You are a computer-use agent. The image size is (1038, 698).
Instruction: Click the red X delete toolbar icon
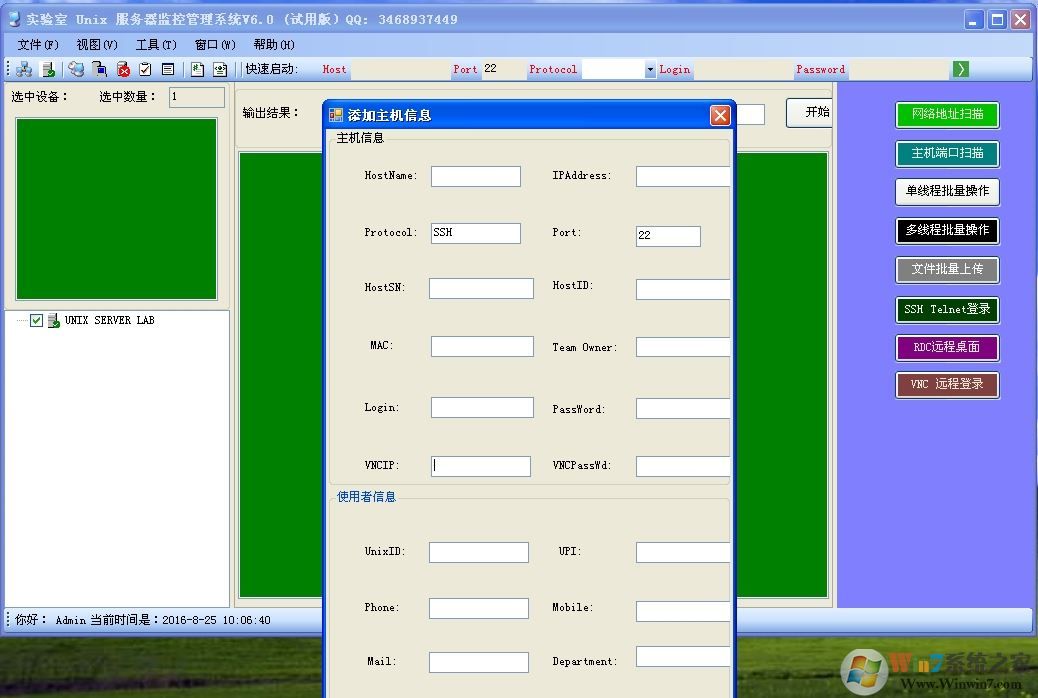[x=123, y=69]
